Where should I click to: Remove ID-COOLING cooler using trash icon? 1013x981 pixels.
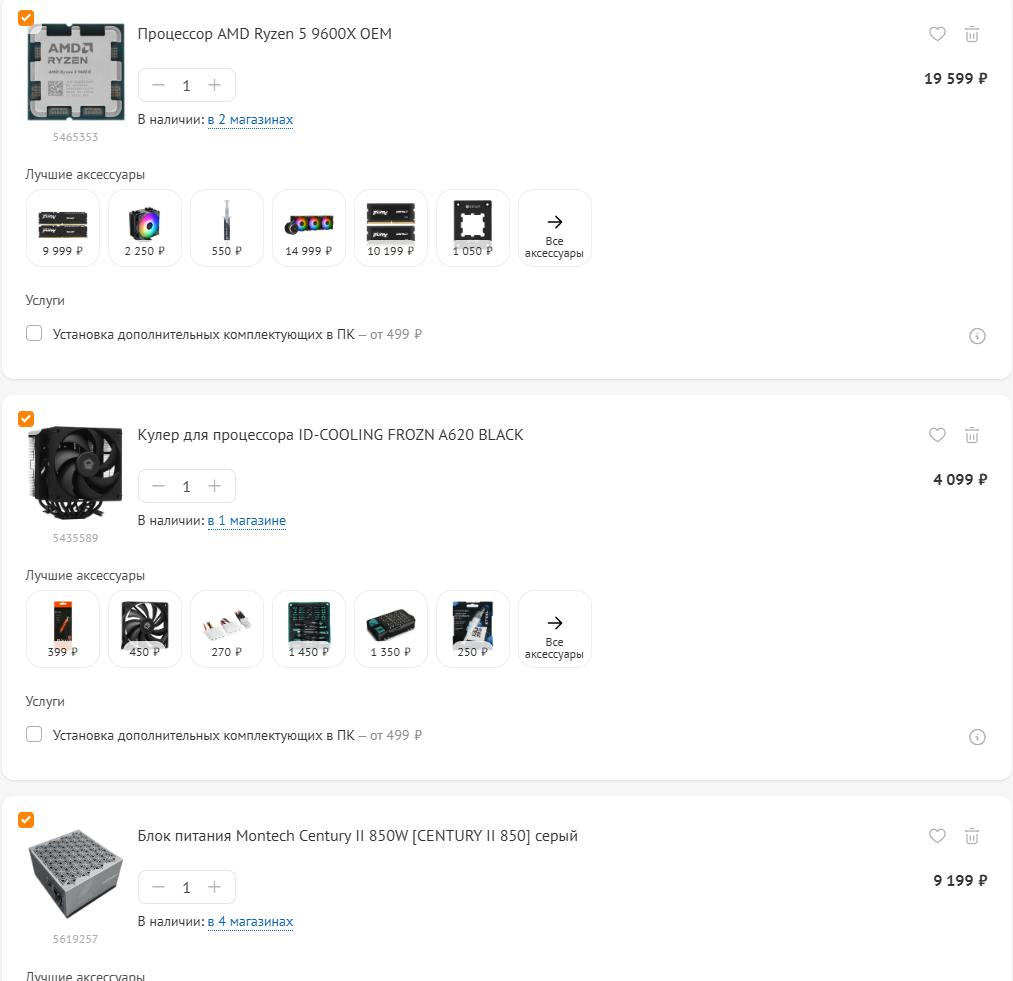click(972, 435)
